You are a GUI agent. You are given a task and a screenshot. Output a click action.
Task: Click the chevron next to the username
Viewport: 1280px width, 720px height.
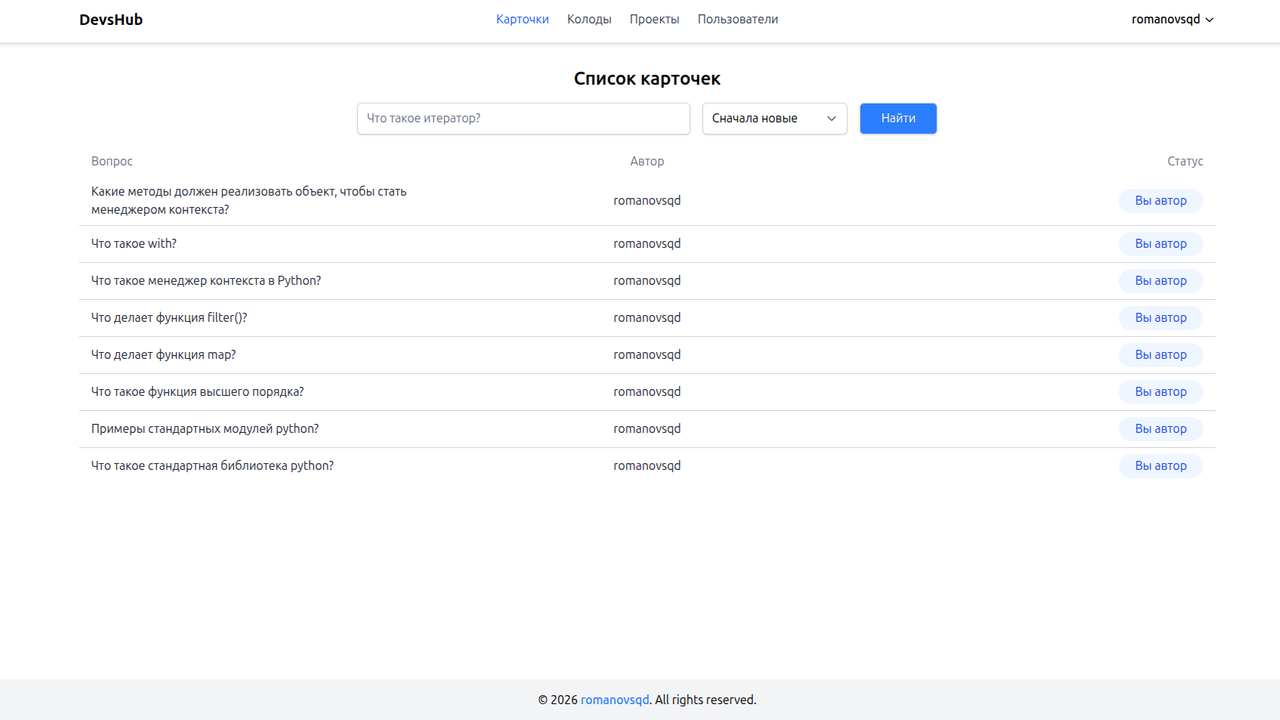coord(1209,19)
